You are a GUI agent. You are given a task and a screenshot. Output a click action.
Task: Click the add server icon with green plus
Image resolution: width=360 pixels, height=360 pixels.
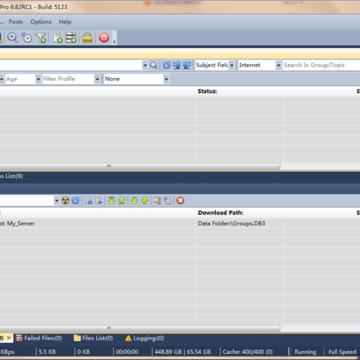tap(71, 37)
